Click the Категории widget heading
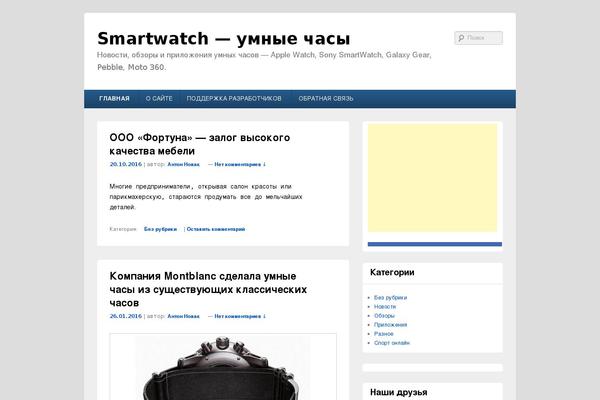Image resolution: width=600 pixels, height=400 pixels. (x=392, y=273)
